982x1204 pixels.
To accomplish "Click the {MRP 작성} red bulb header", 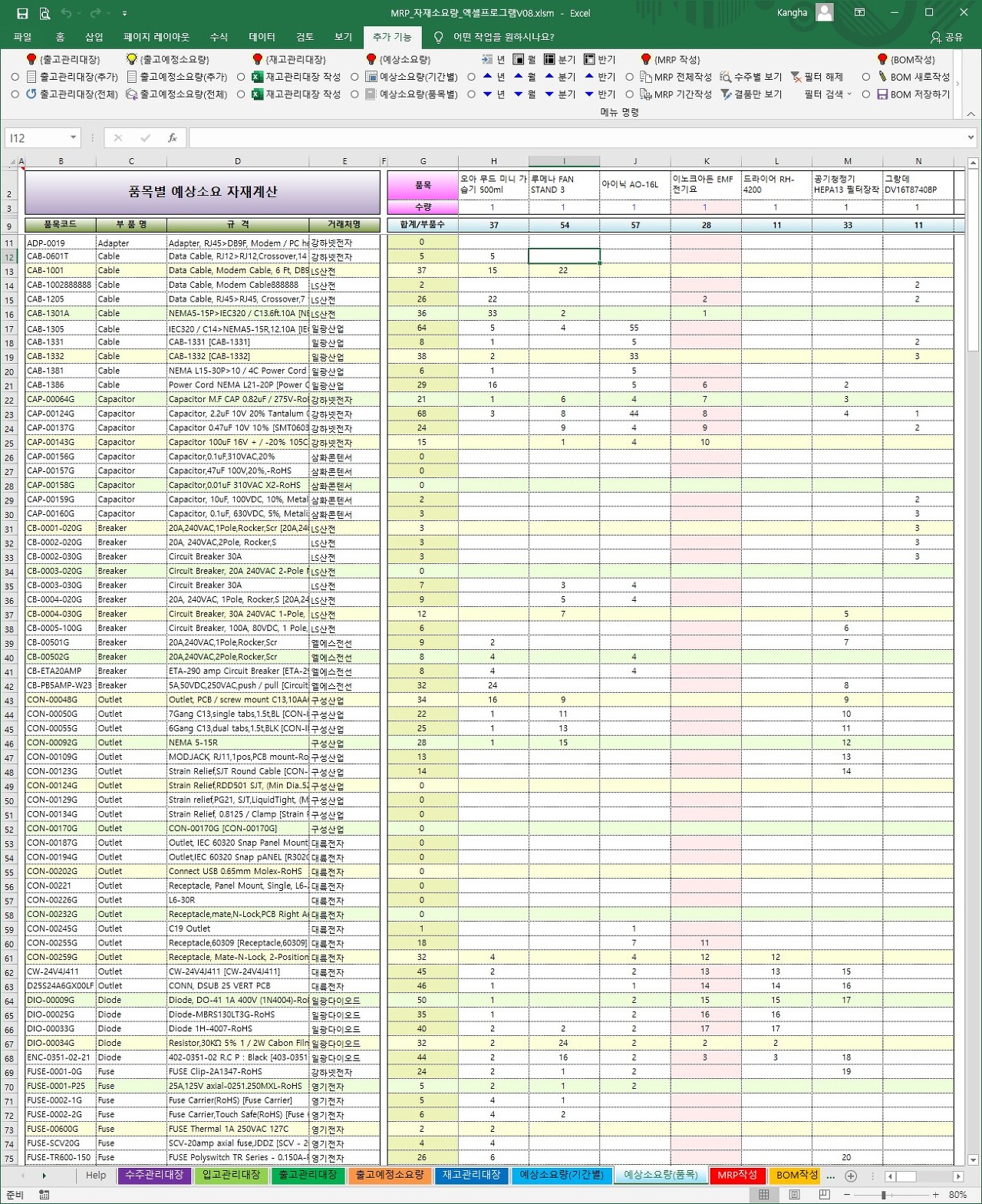I will (671, 59).
